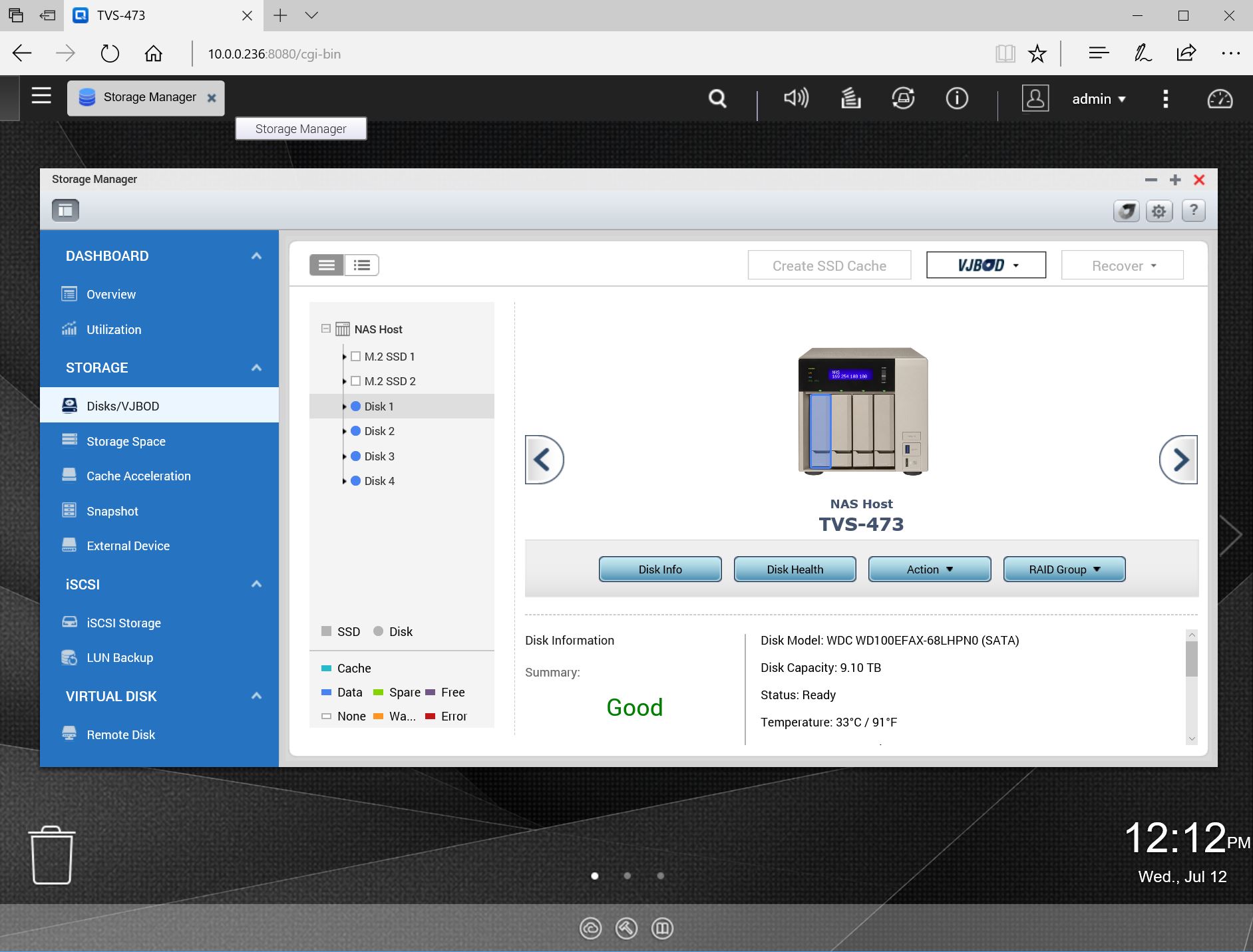Switch to the list disk view toggle
The height and width of the screenshot is (952, 1253).
[x=362, y=265]
